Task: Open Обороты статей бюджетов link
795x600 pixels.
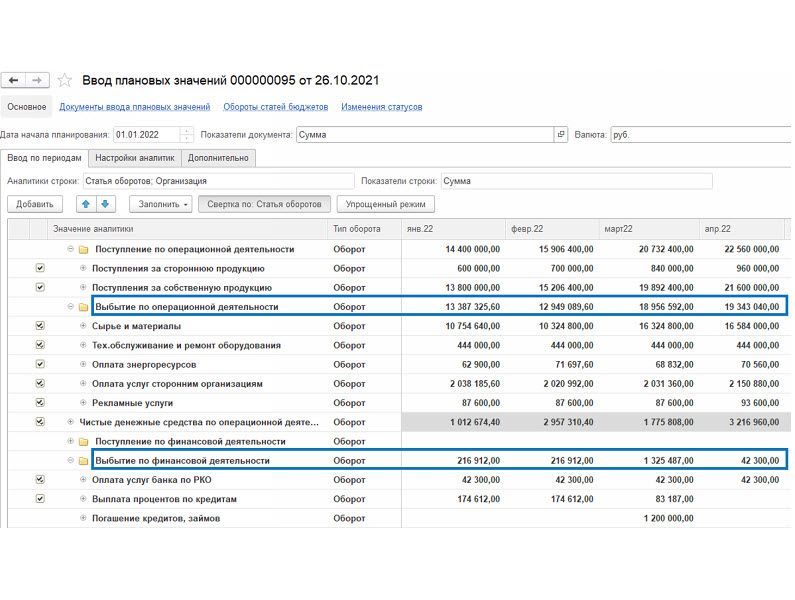Action: coord(276,107)
